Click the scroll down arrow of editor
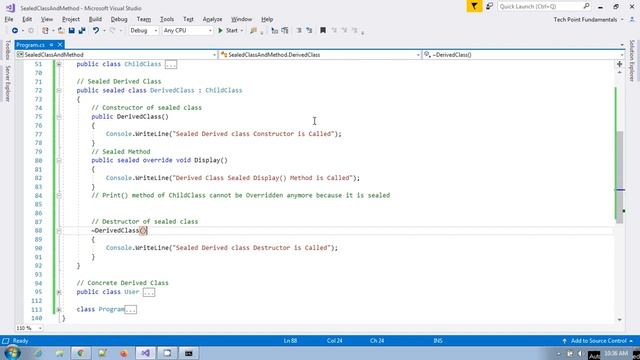640x360 pixels. click(620, 320)
